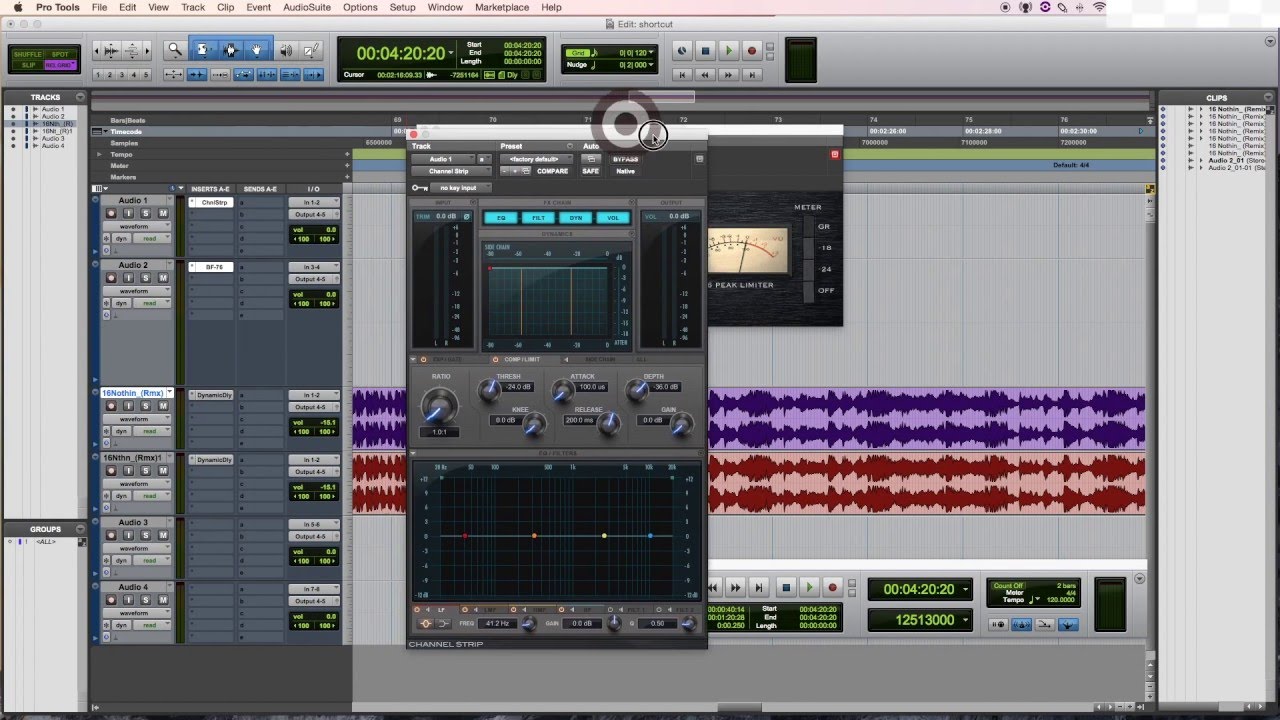Toggle the DYN block in FX chain
This screenshot has height=720, width=1280.
click(x=575, y=217)
